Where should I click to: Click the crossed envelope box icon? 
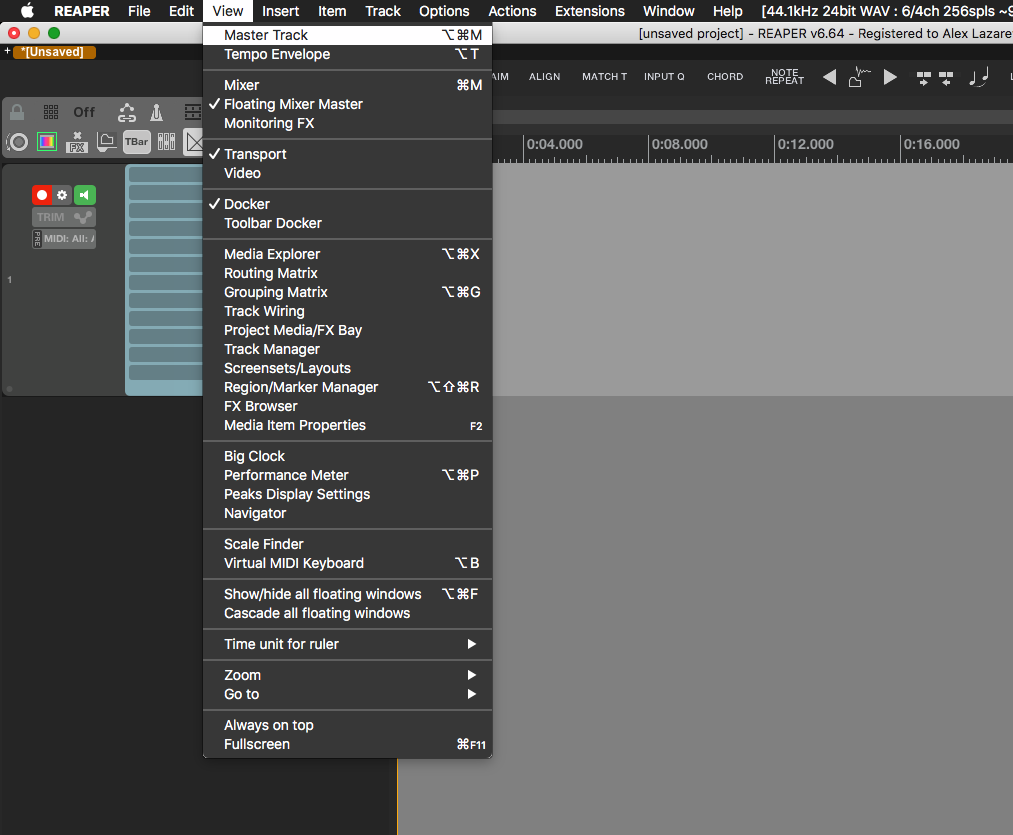coord(194,142)
